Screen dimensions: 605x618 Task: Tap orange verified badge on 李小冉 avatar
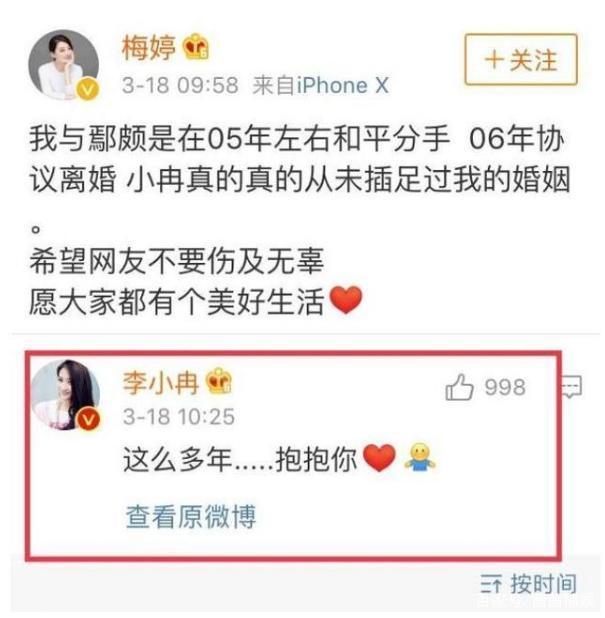(88, 420)
